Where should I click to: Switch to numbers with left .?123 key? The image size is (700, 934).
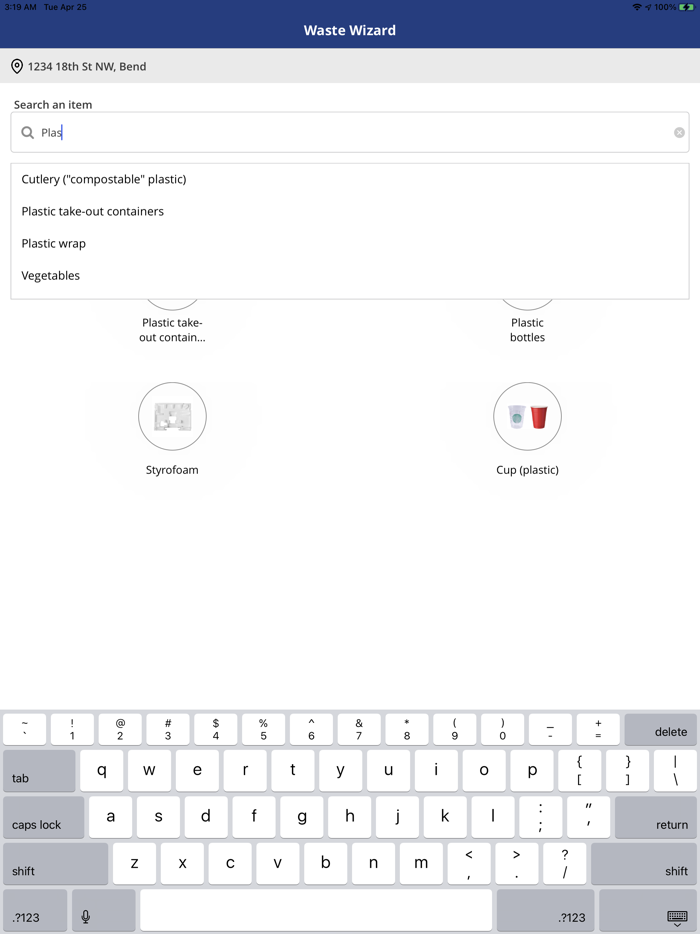(x=35, y=910)
